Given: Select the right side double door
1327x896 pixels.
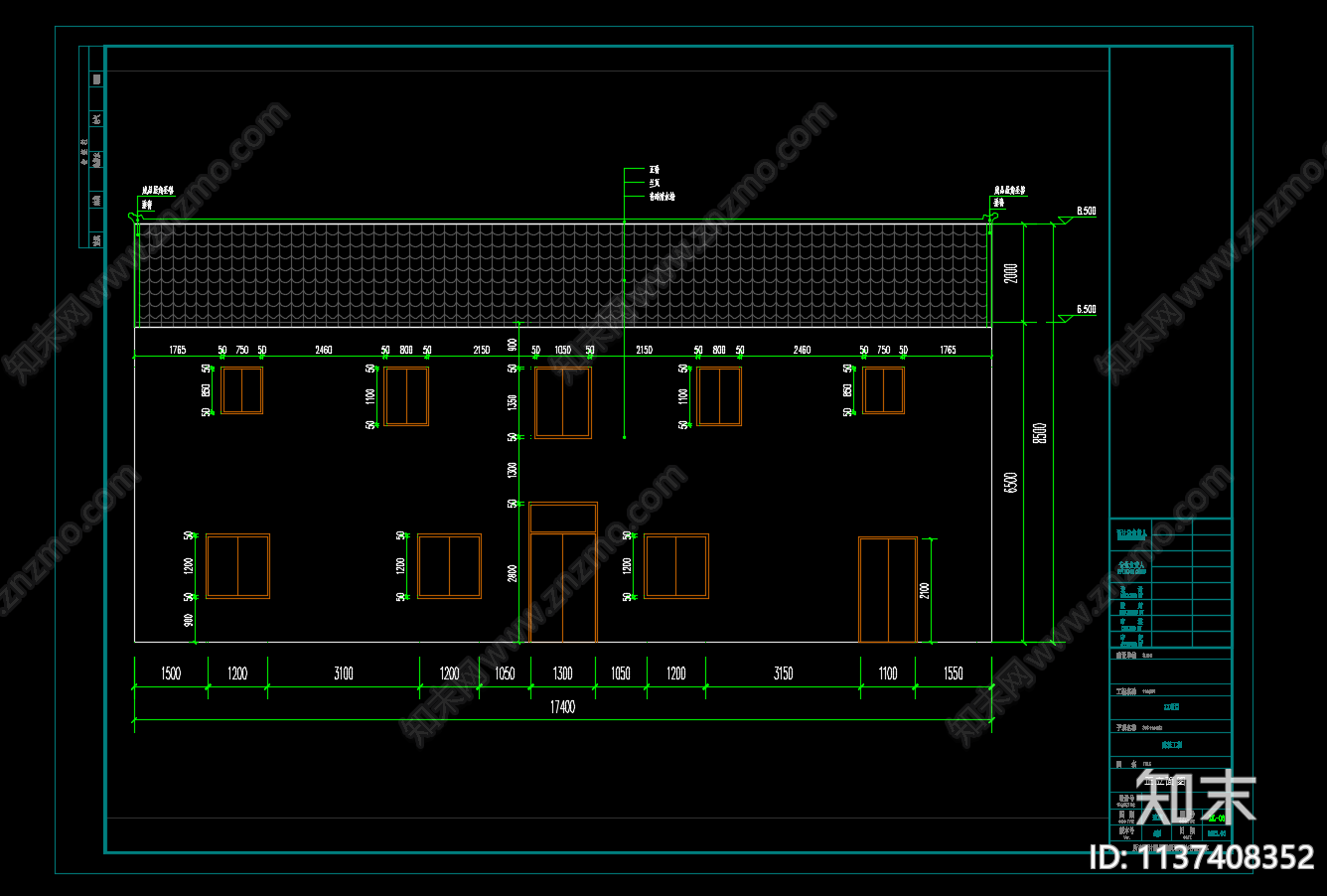Looking at the screenshot, I should (888, 589).
